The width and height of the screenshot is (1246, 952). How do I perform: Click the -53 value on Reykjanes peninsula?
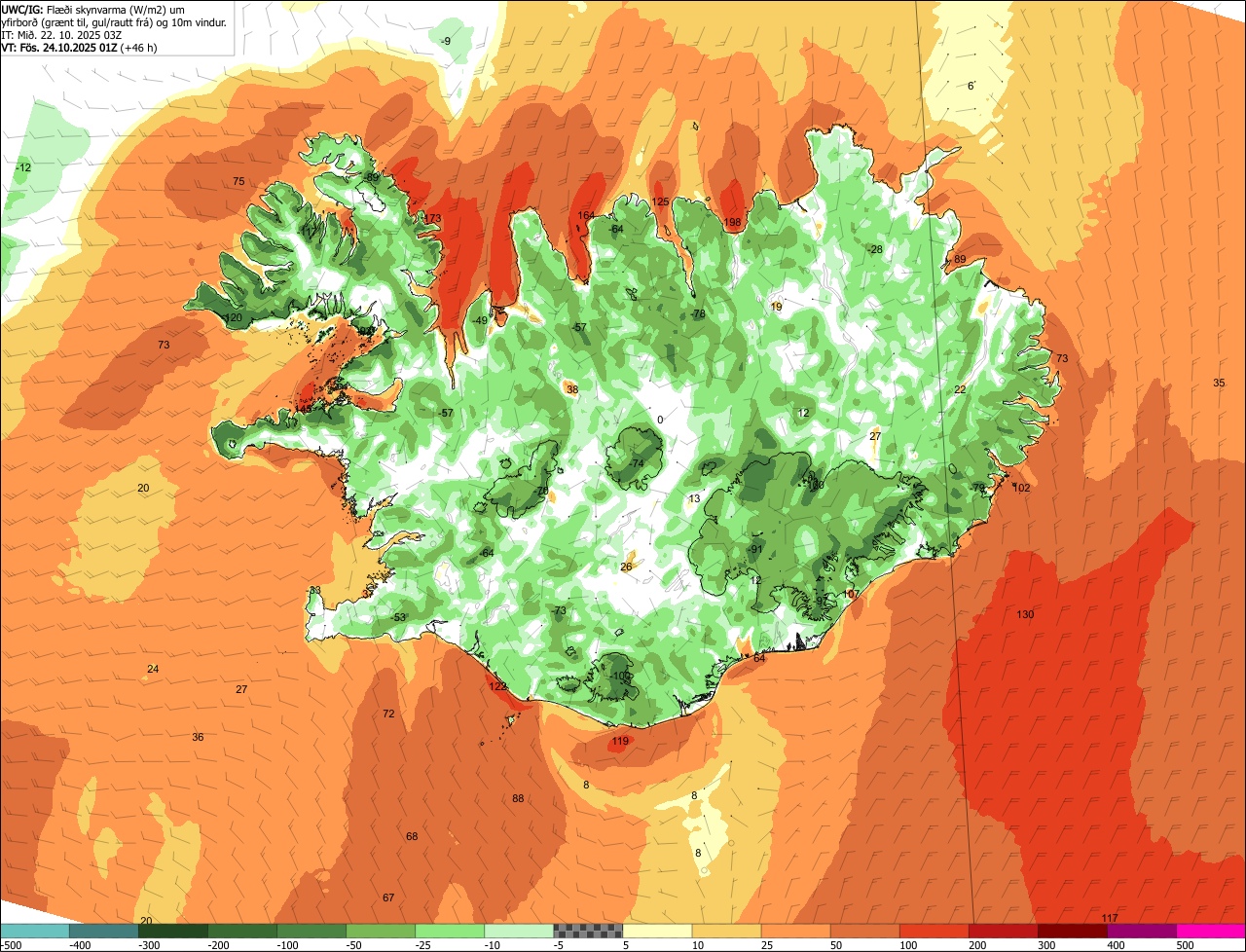(398, 617)
